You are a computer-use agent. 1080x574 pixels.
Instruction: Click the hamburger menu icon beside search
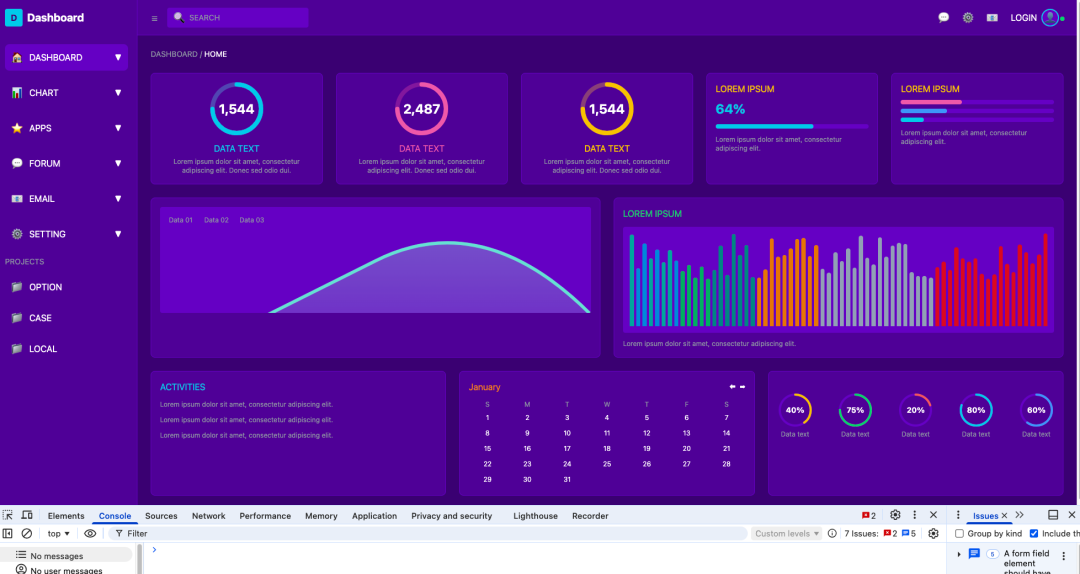coord(154,18)
